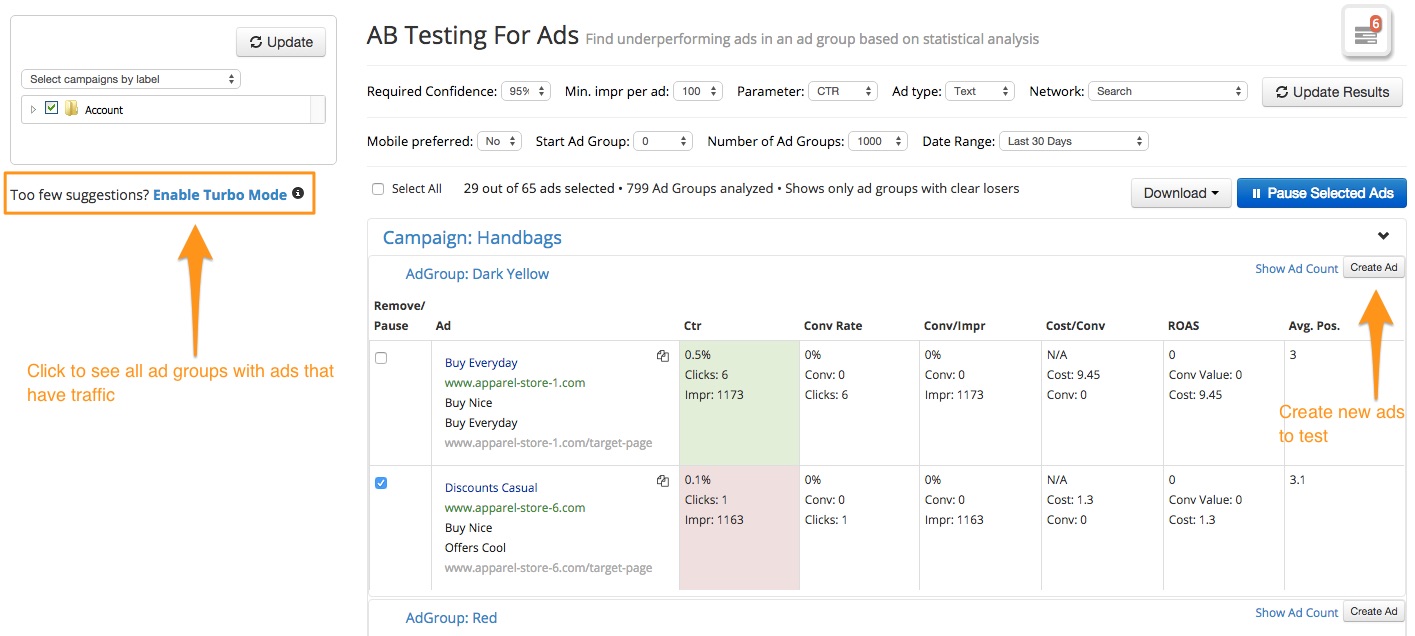Open Date Range dropdown

click(1074, 141)
